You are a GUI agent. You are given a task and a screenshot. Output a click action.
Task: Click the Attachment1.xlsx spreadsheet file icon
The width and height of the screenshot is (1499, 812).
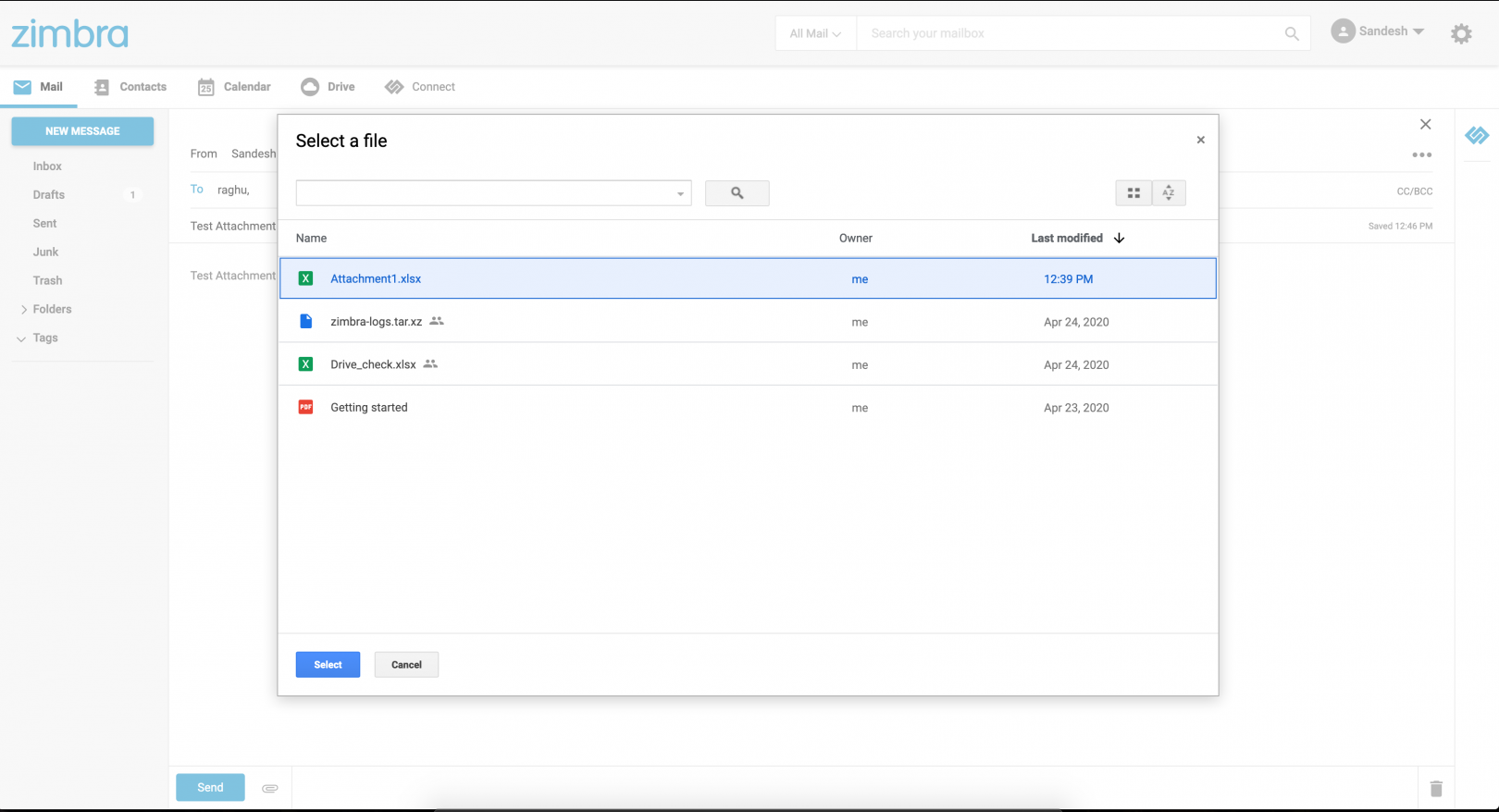click(x=305, y=278)
